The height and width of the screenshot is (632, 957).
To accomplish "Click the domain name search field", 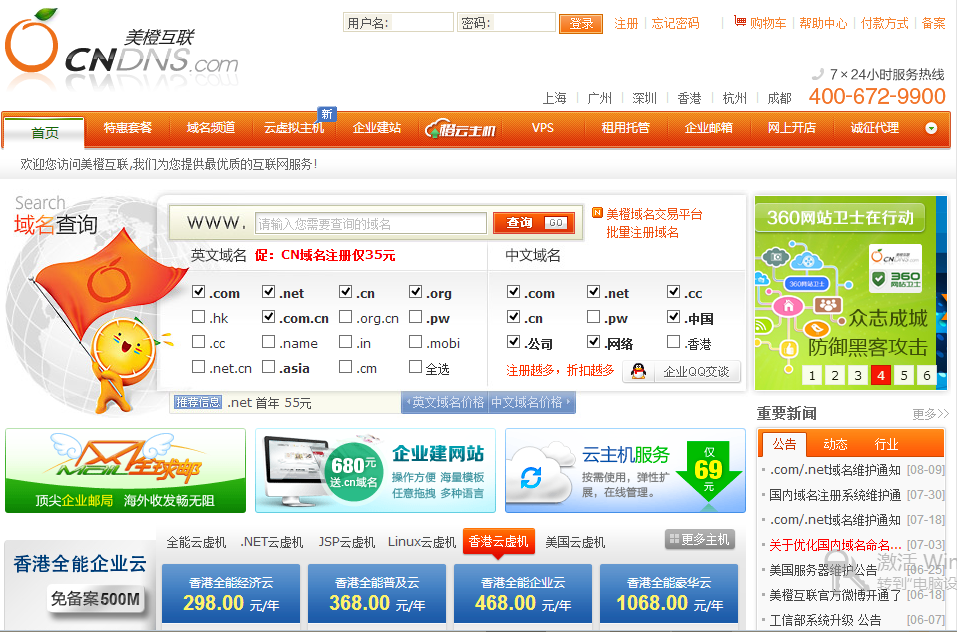I will (370, 223).
